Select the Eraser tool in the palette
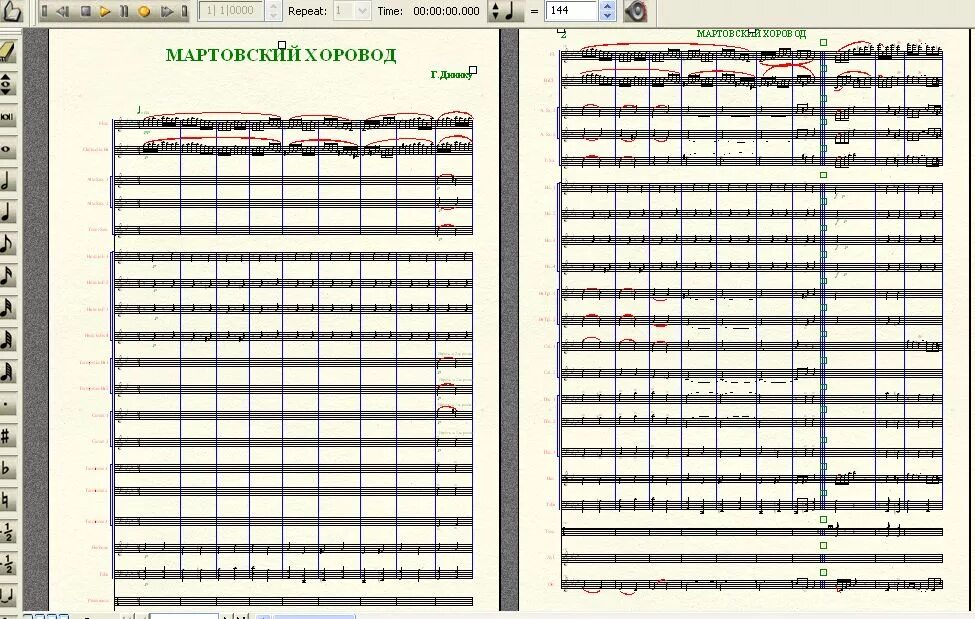Viewport: 975px width, 619px height. [7, 52]
